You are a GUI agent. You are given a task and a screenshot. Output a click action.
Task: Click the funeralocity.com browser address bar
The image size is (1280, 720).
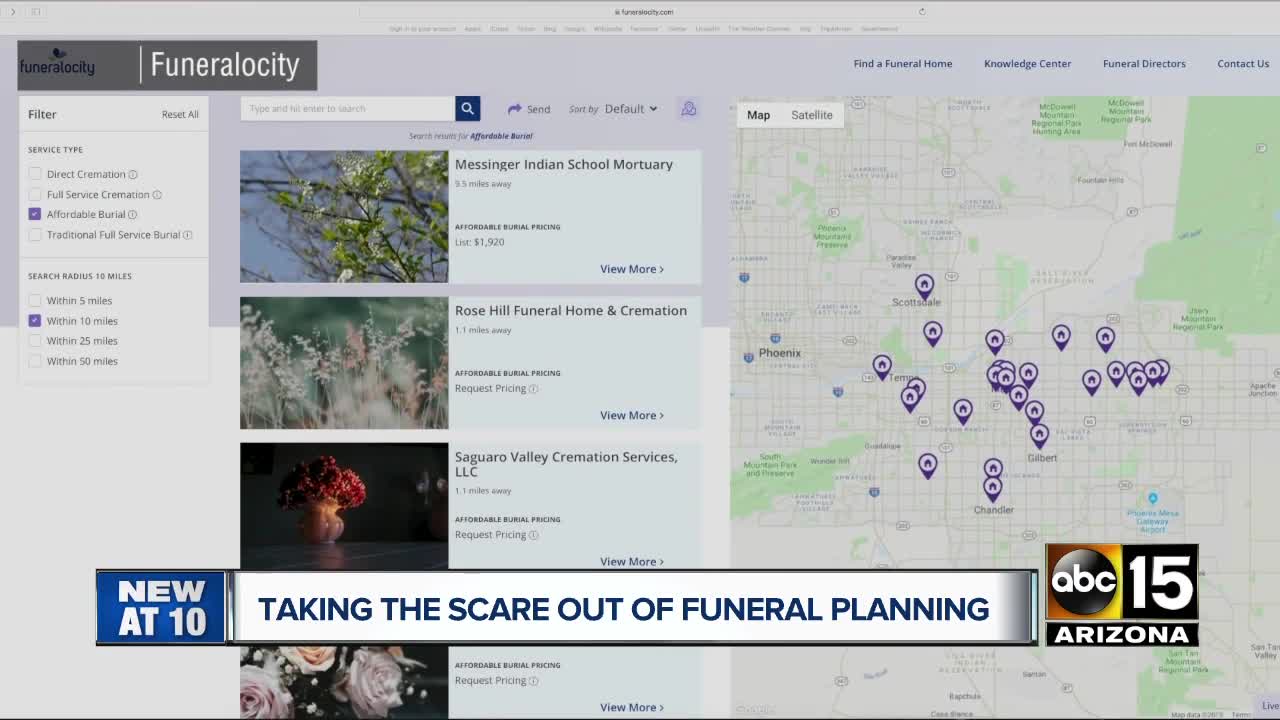(643, 12)
